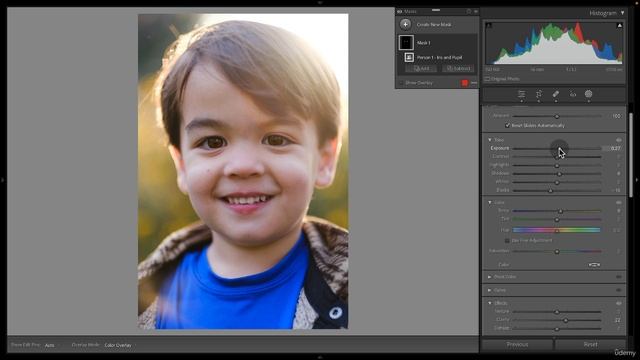Click the Masks panel help icon
This screenshot has width=640, height=360.
[x=469, y=11]
